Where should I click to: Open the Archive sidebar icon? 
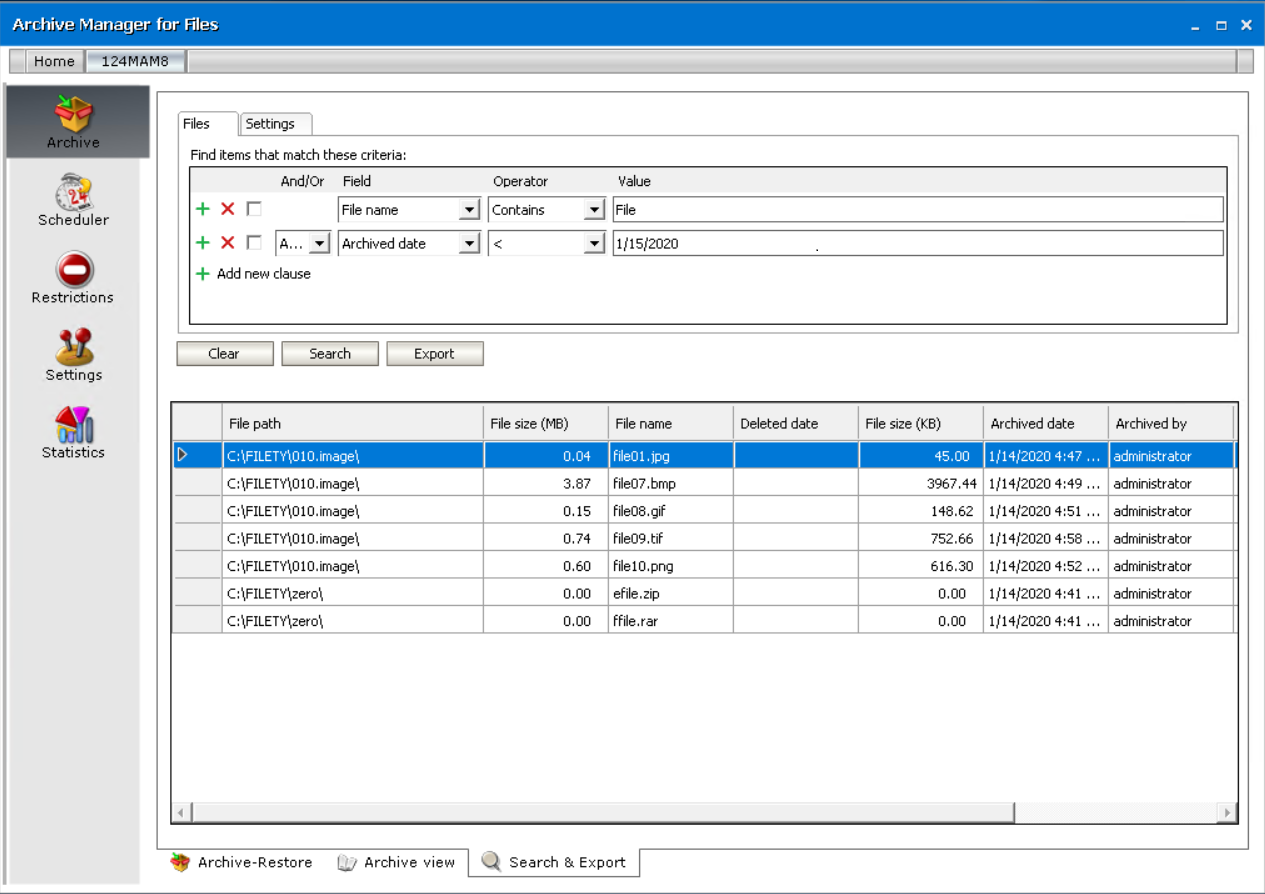click(74, 114)
